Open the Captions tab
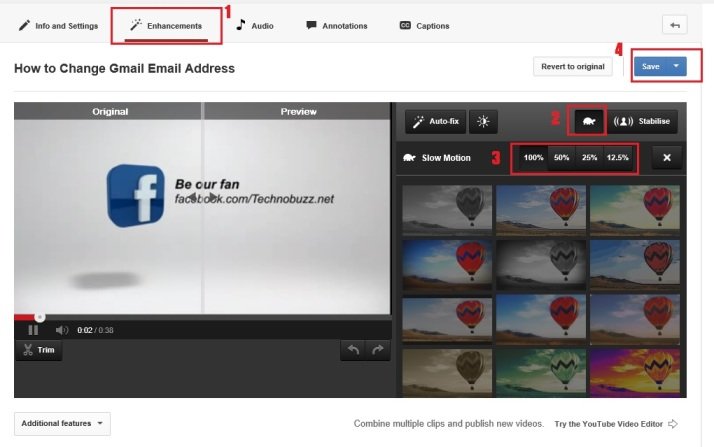Viewport: 714px width, 447px height. coord(424,26)
